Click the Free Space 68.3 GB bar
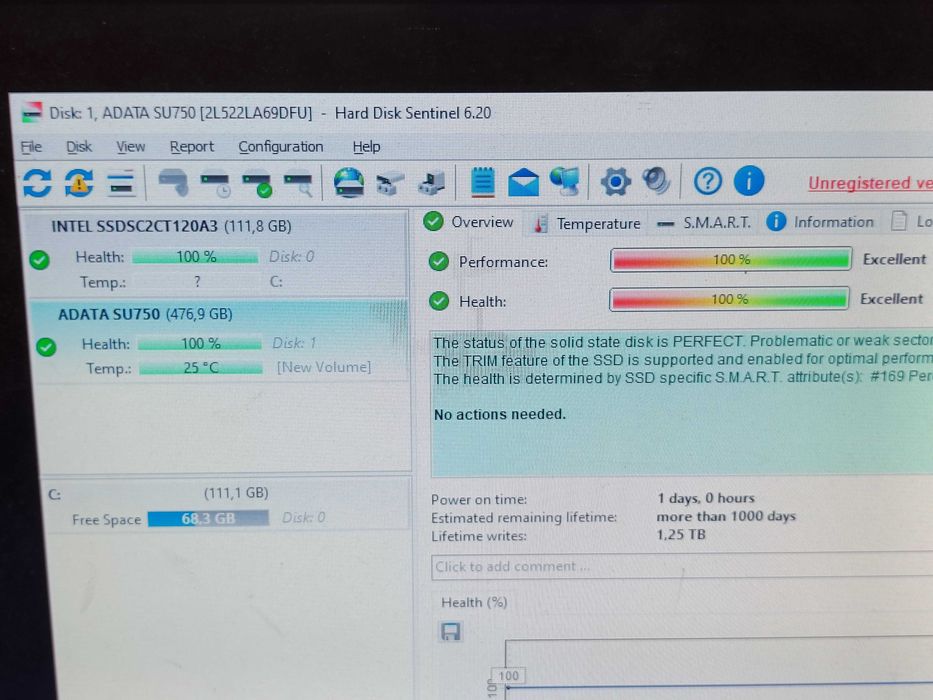This screenshot has width=933, height=700. (x=208, y=518)
